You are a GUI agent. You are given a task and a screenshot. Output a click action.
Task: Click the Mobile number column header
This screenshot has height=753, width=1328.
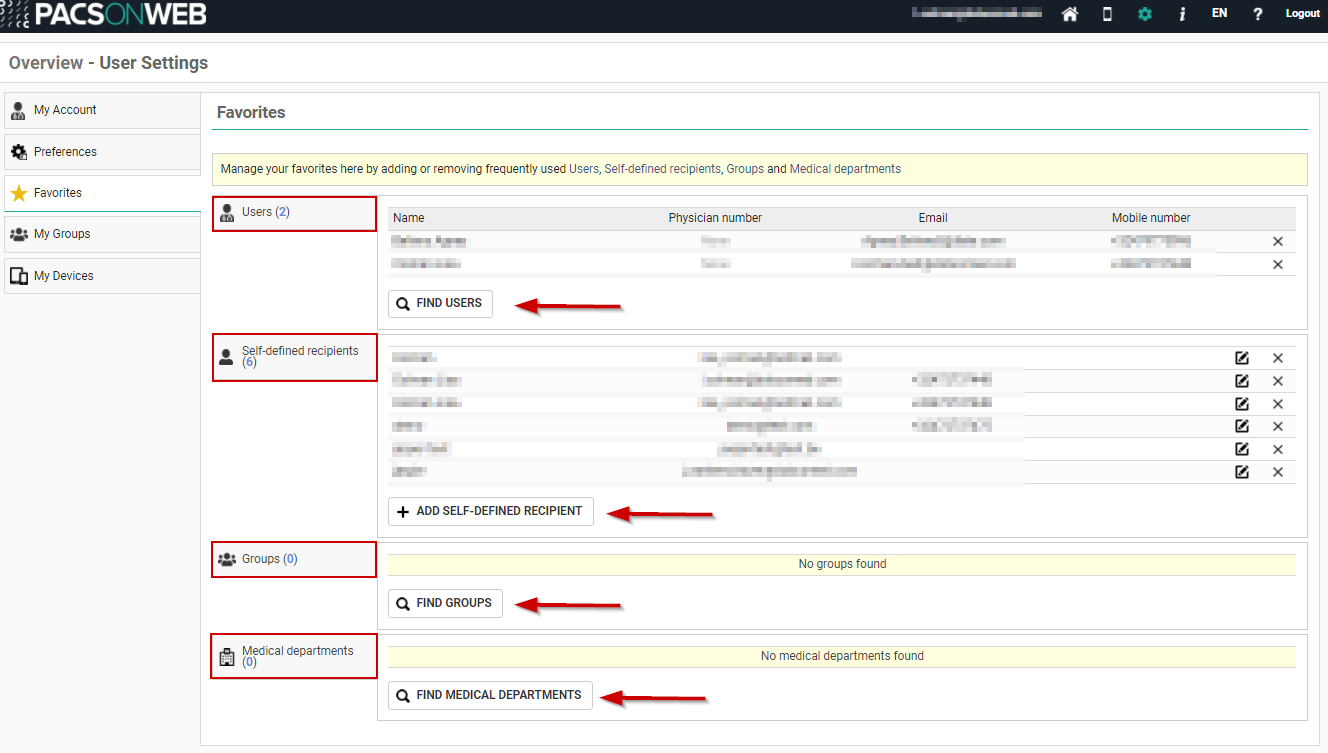tap(1151, 218)
